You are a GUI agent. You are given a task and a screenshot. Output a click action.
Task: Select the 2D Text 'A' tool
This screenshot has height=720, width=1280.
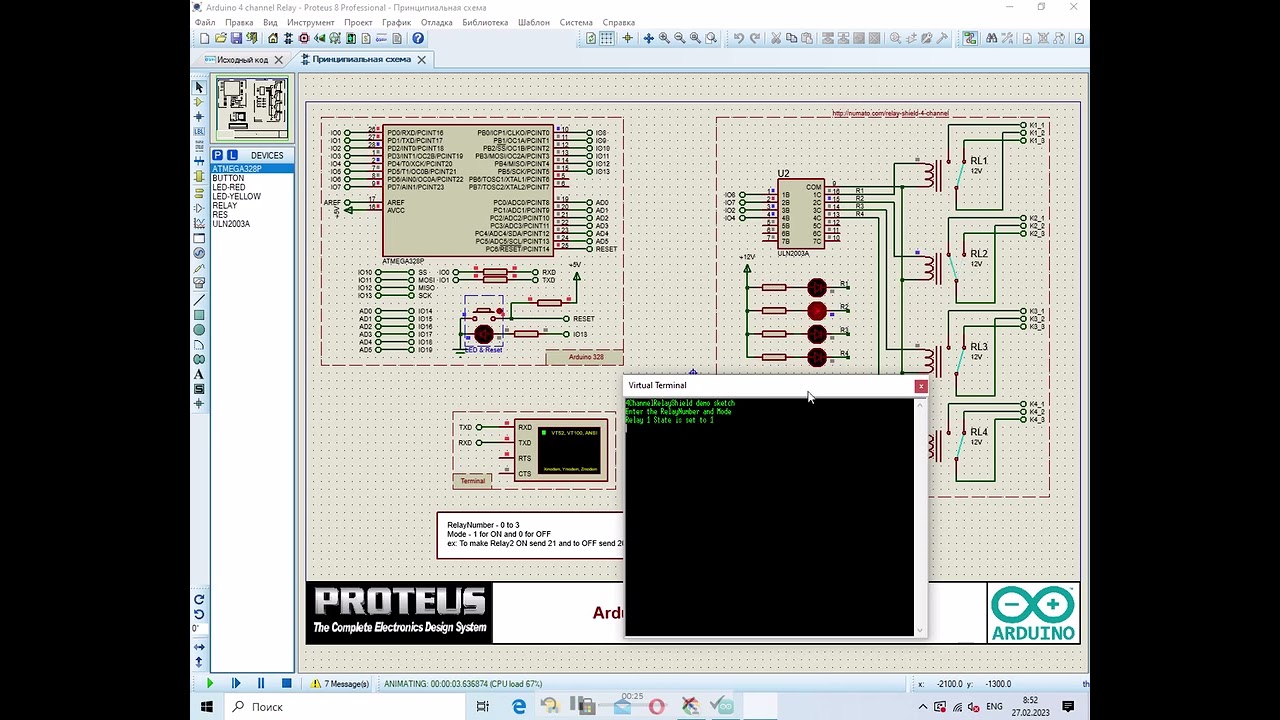coord(199,374)
